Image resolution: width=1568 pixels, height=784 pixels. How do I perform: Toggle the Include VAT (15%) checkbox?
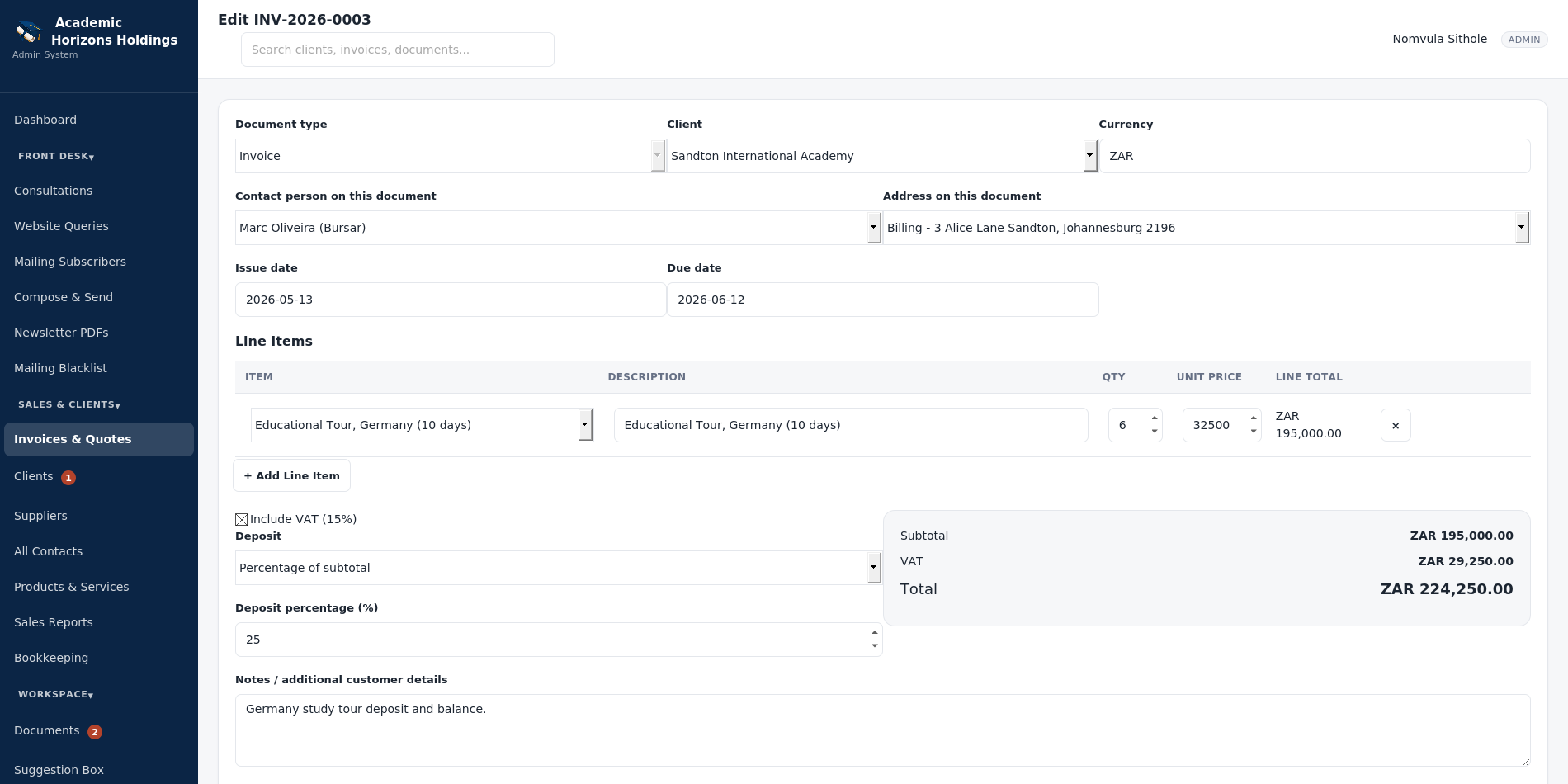pyautogui.click(x=242, y=520)
